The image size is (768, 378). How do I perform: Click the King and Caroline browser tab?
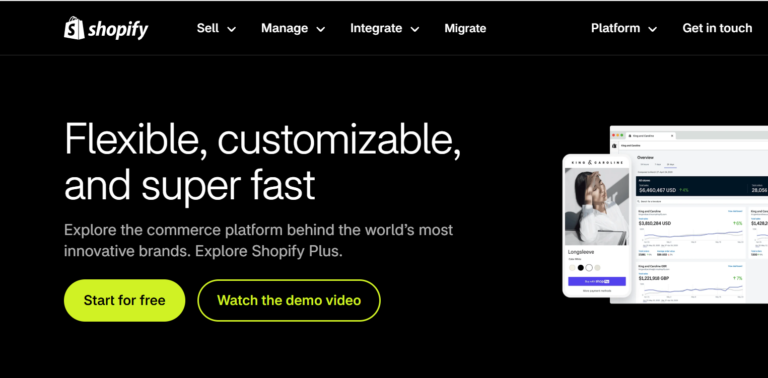coord(651,136)
